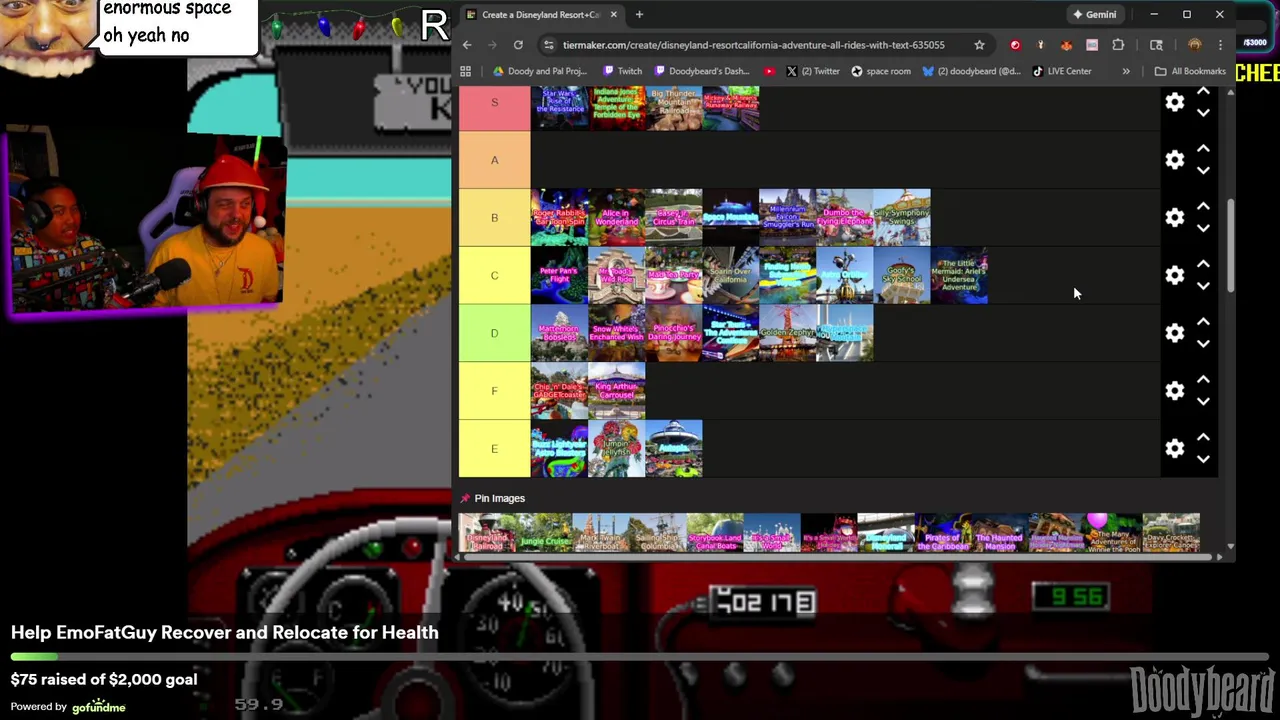
Task: Move tier D row down
Action: point(1203,344)
